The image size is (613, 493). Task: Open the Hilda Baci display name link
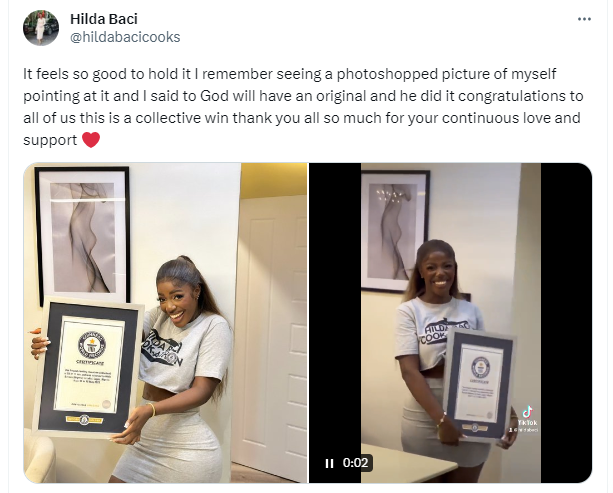(104, 19)
